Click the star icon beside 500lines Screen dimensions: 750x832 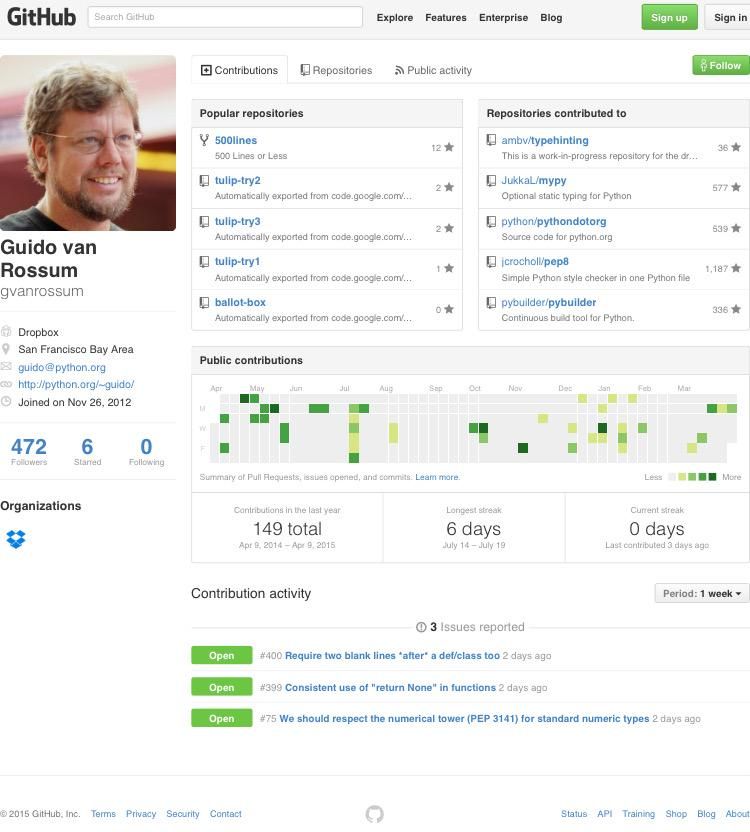pyautogui.click(x=449, y=147)
